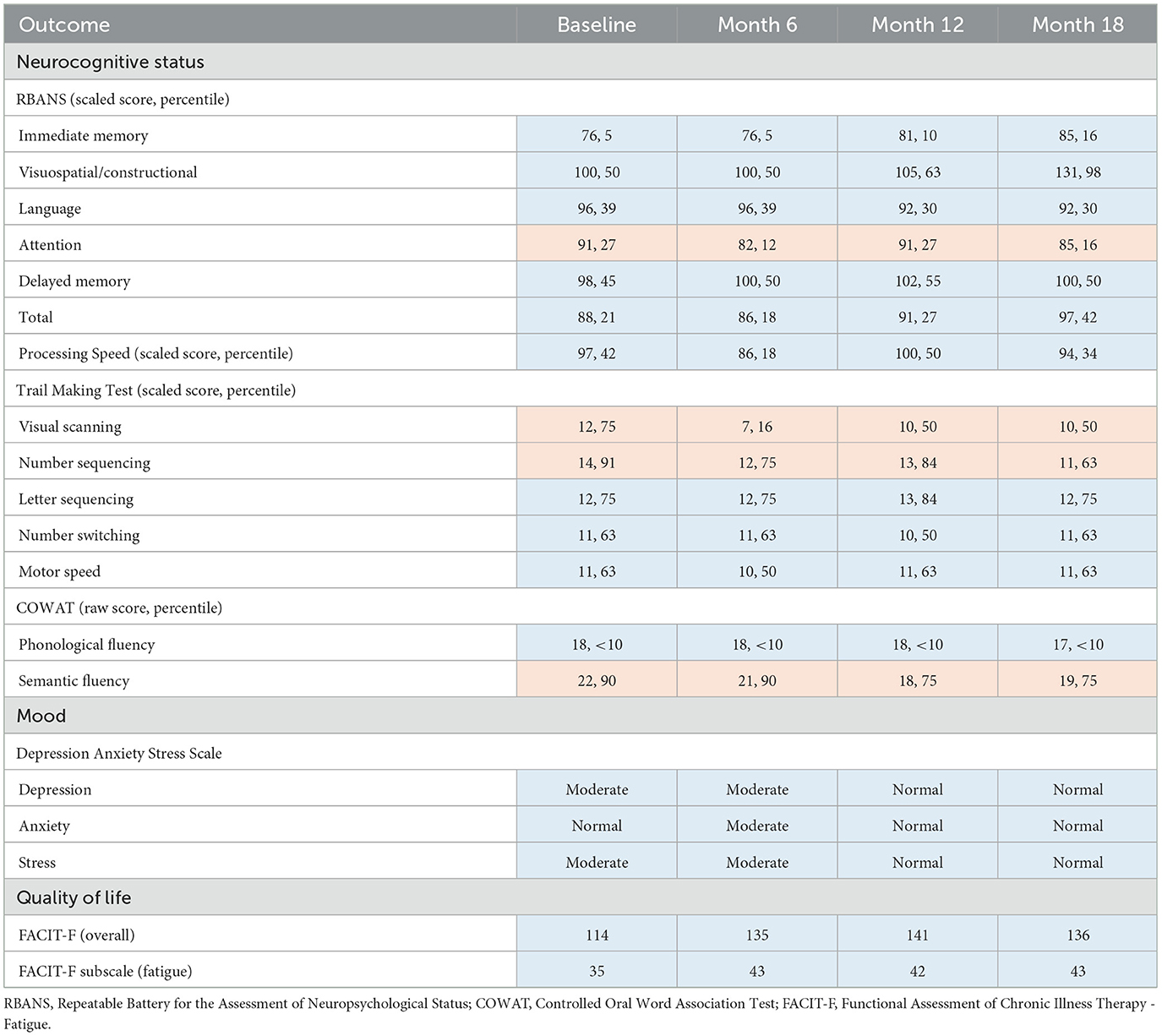Click Number switching Month 12 value 10, 50

point(918,536)
